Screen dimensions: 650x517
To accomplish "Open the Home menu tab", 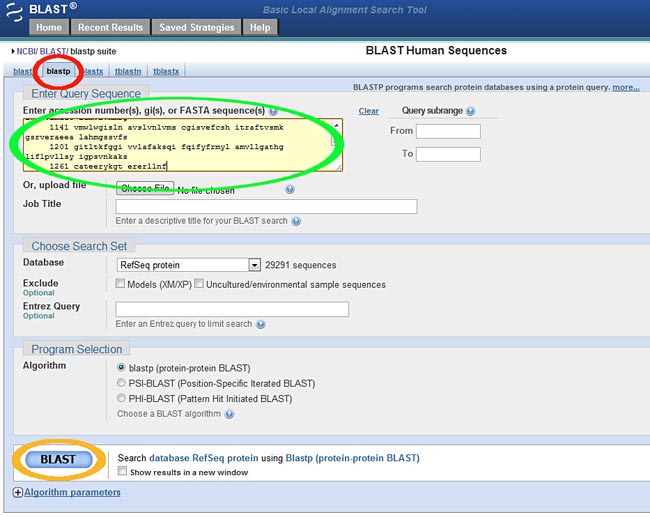I will (49, 27).
